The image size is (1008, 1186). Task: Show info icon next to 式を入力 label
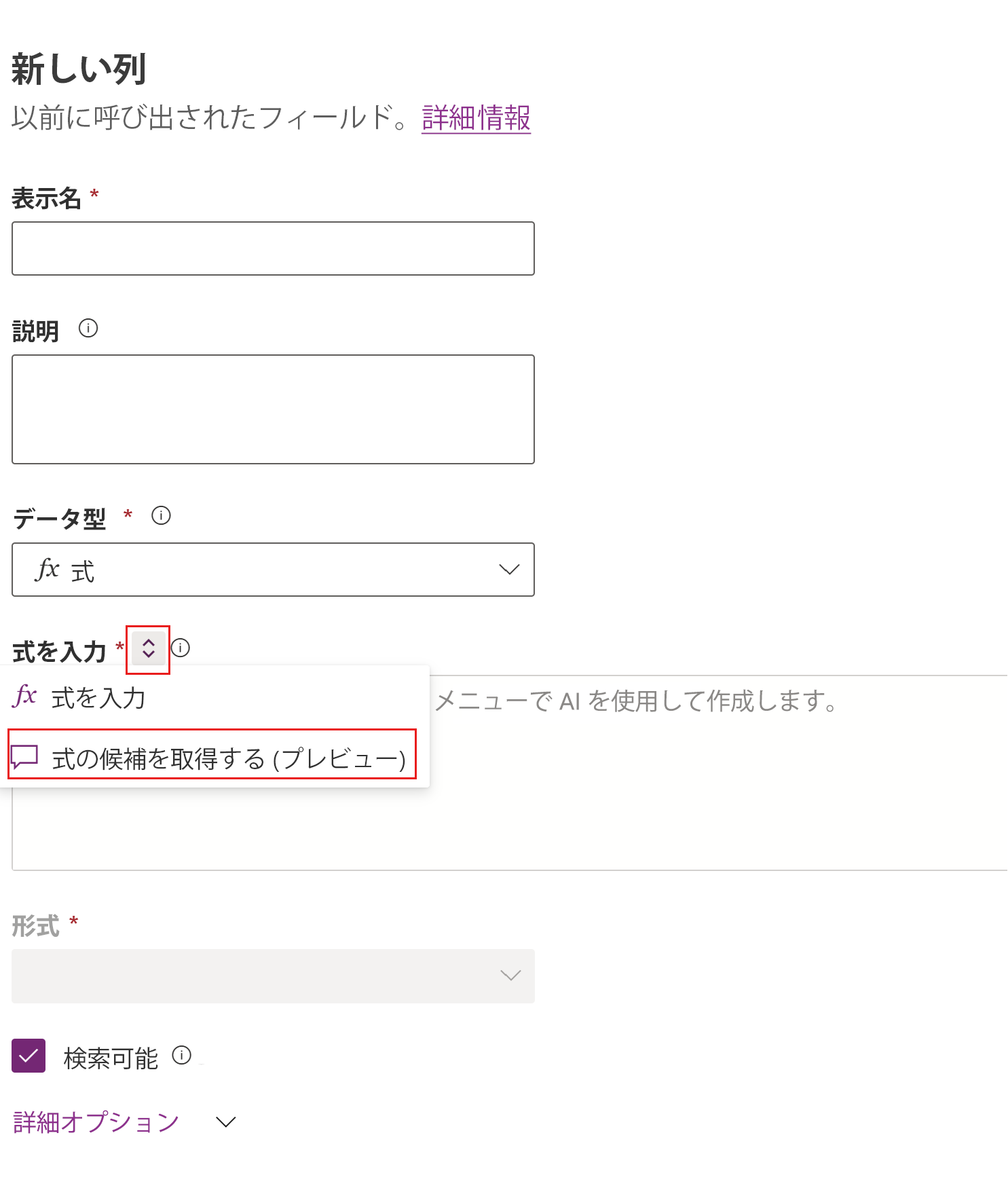pos(181,648)
